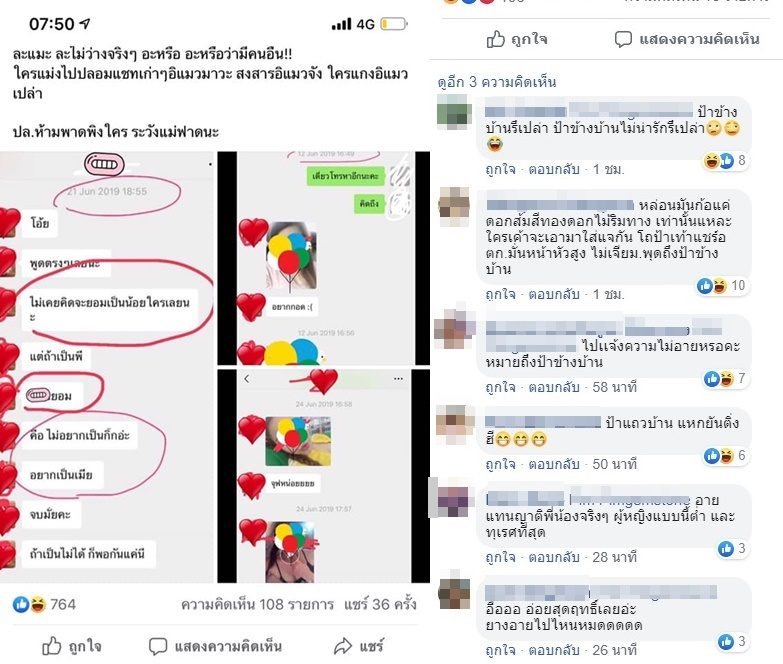Tap the comment bubble icon under the post

coord(158,647)
